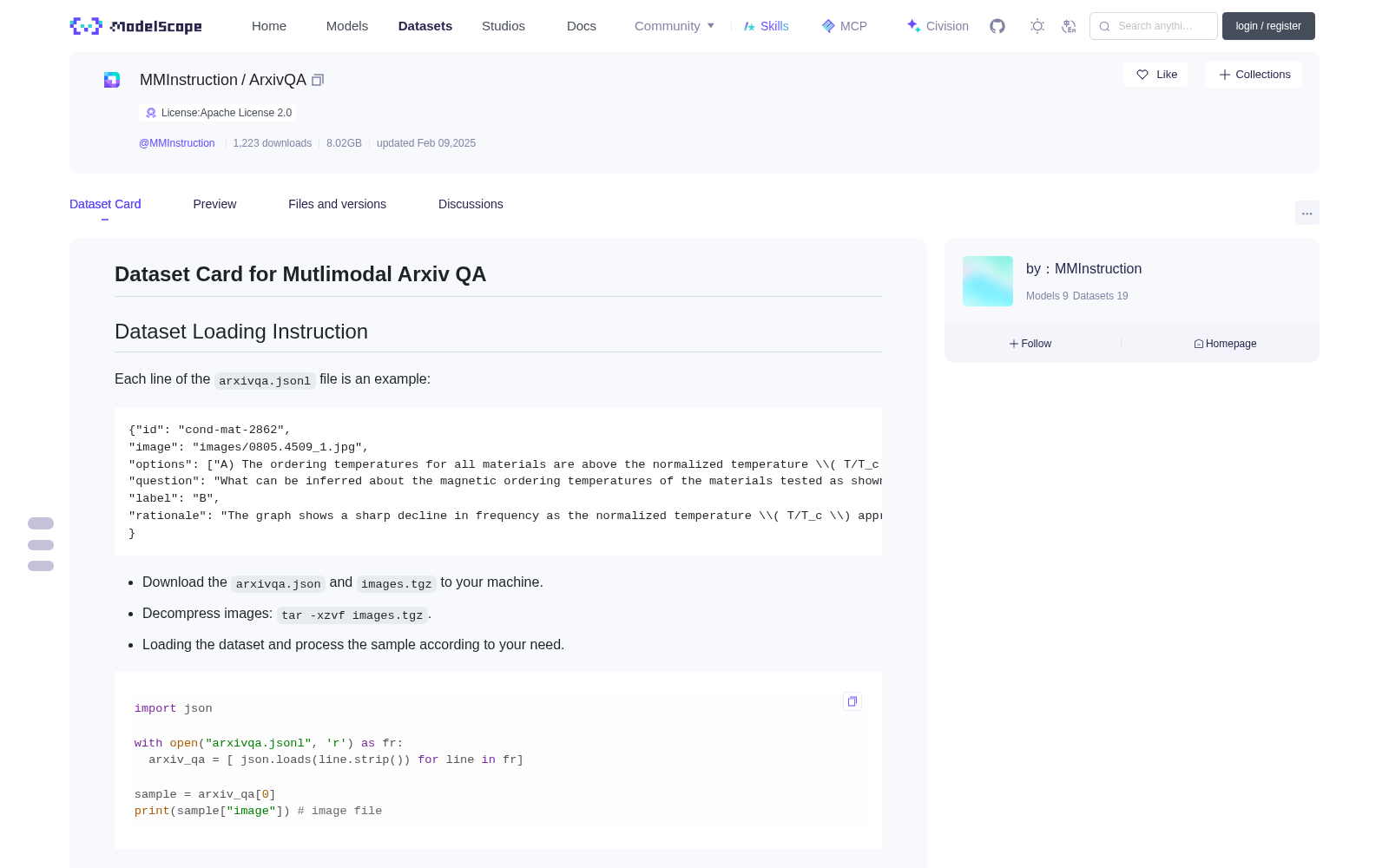The width and height of the screenshot is (1389, 868).
Task: Open the Files and versions tab
Action: (337, 204)
